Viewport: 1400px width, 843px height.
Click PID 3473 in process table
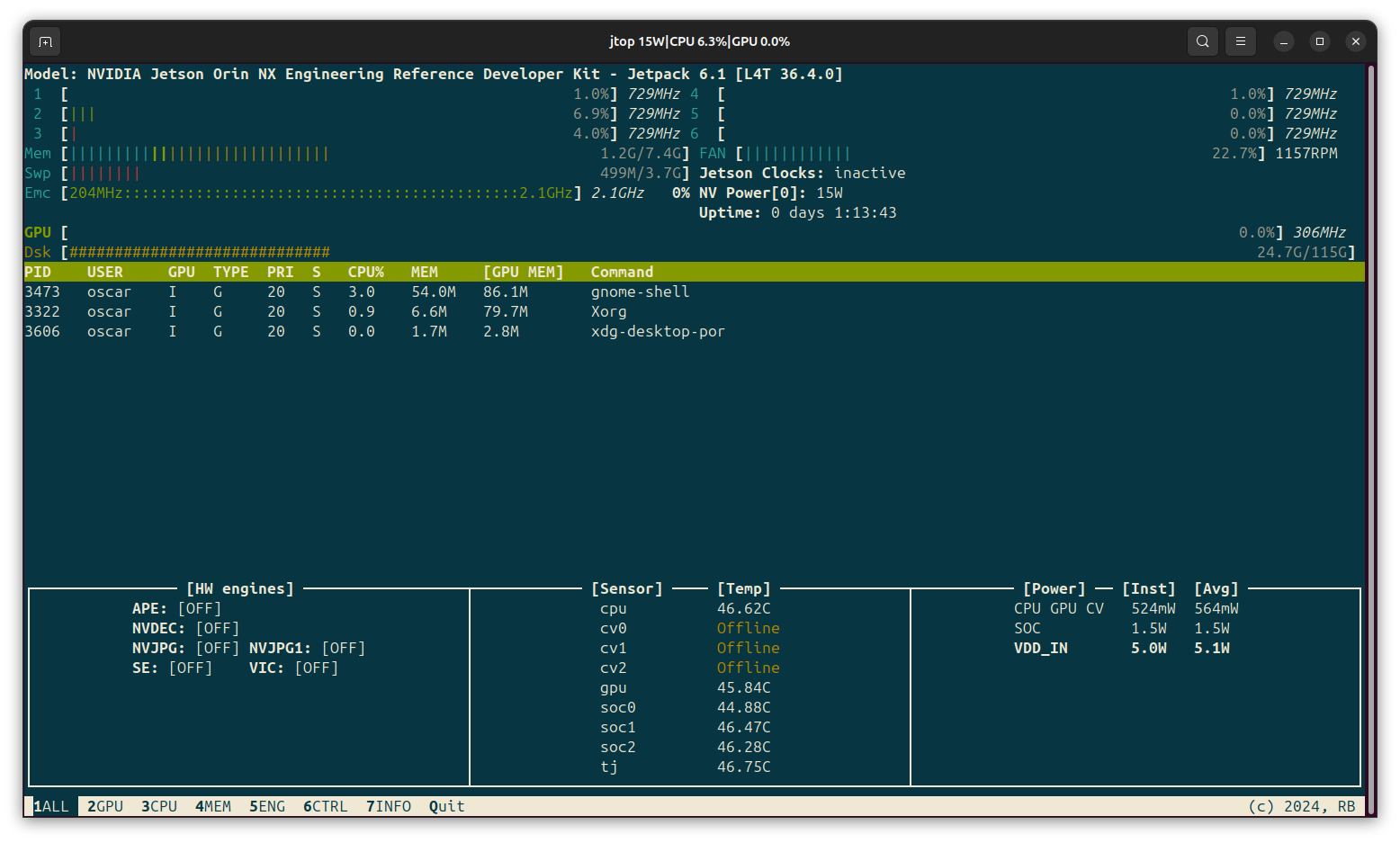pyautogui.click(x=42, y=291)
